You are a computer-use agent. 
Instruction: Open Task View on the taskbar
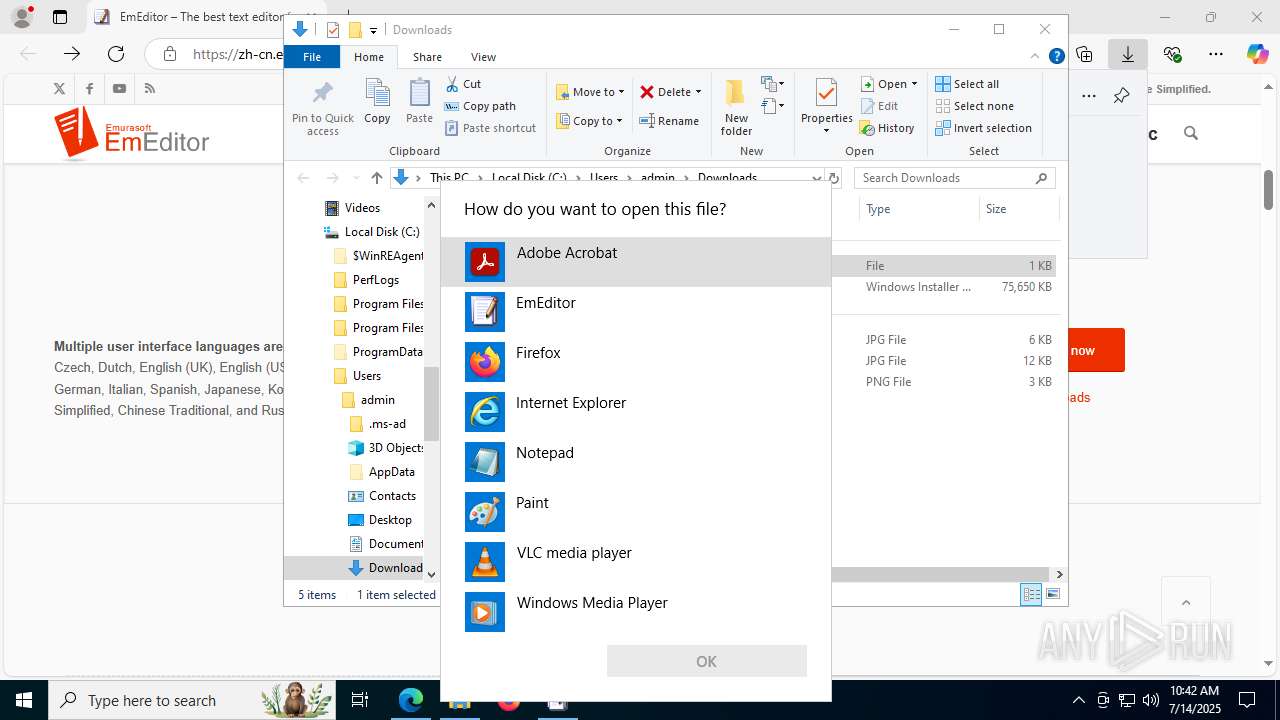(360, 700)
